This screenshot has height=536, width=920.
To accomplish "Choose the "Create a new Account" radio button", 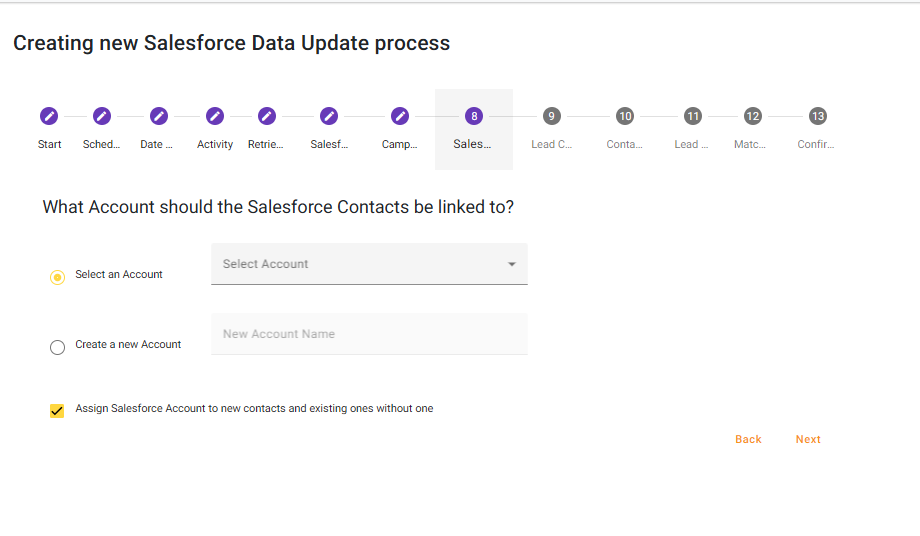I will [x=57, y=347].
